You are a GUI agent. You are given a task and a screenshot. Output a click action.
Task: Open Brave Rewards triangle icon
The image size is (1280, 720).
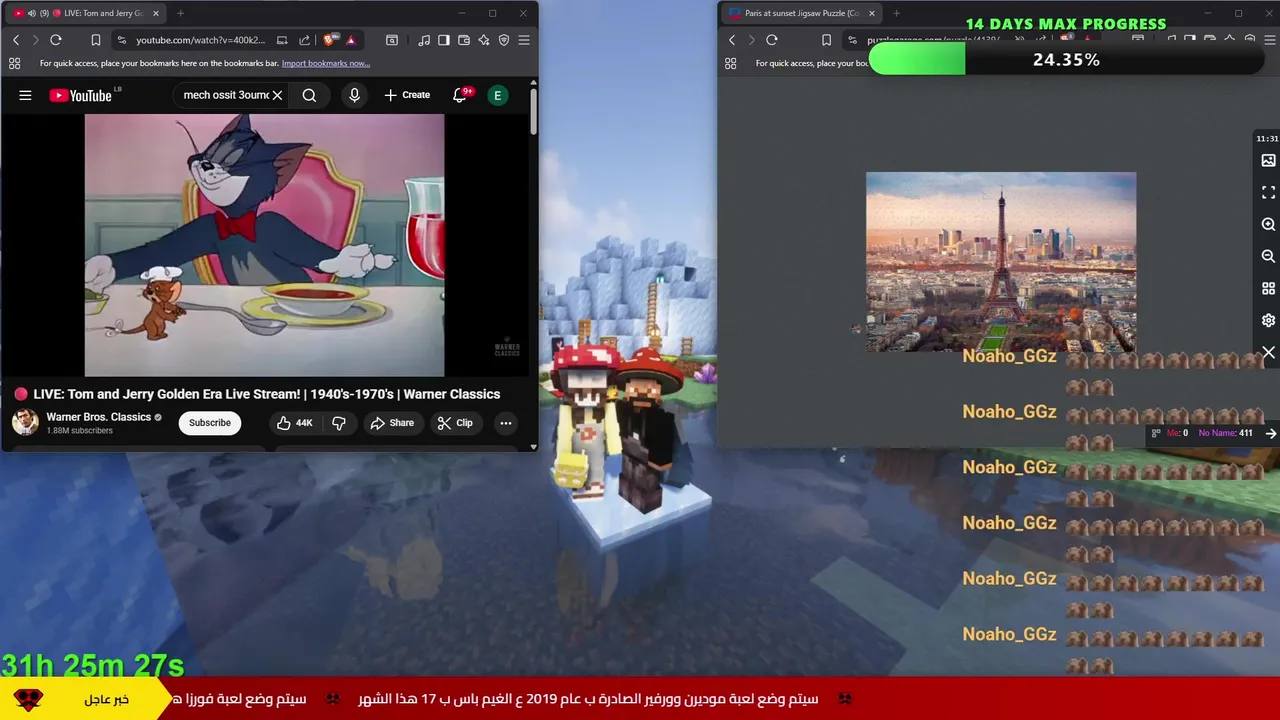click(351, 40)
